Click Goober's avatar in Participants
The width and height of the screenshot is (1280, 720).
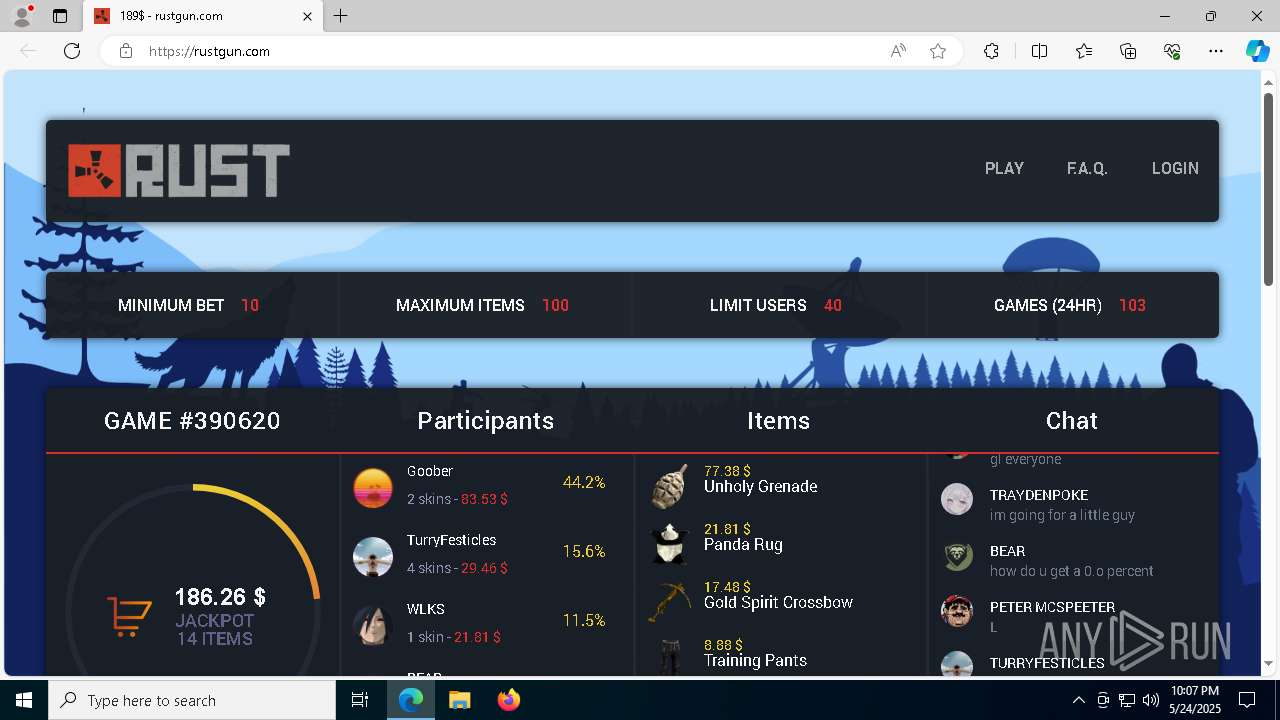pyautogui.click(x=373, y=488)
